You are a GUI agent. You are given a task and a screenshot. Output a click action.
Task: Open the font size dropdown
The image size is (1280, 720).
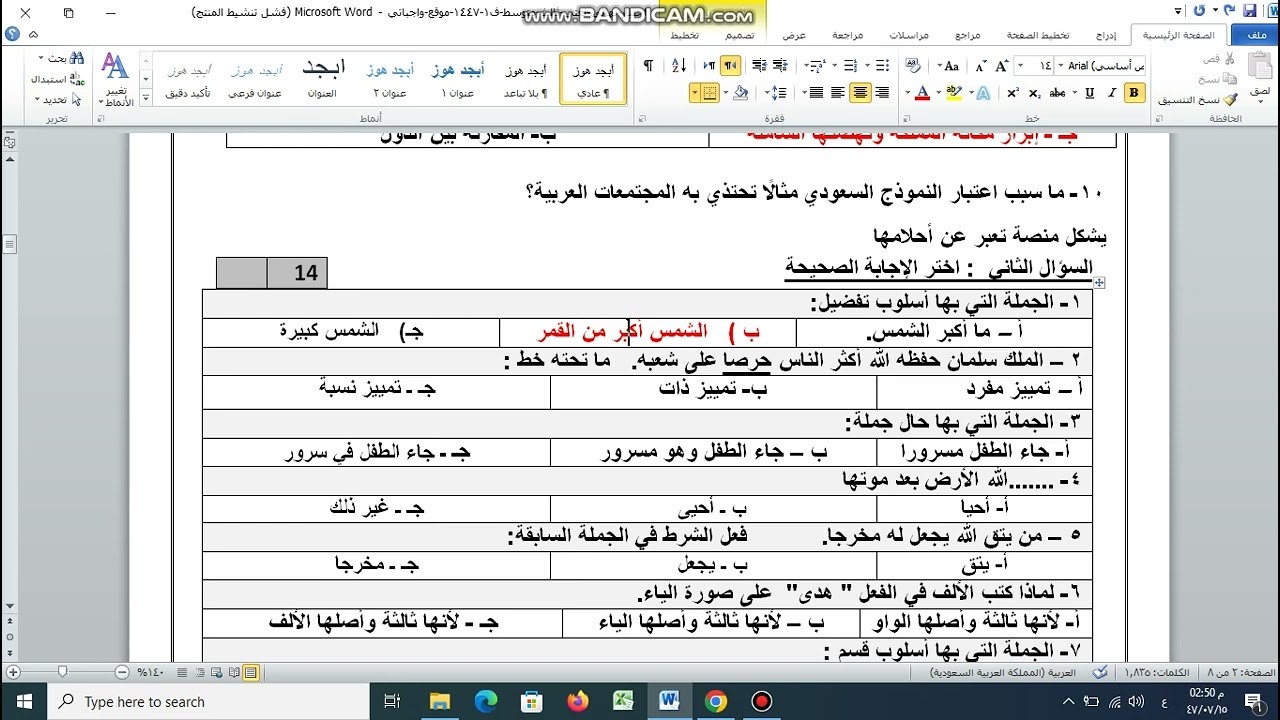pos(1020,66)
